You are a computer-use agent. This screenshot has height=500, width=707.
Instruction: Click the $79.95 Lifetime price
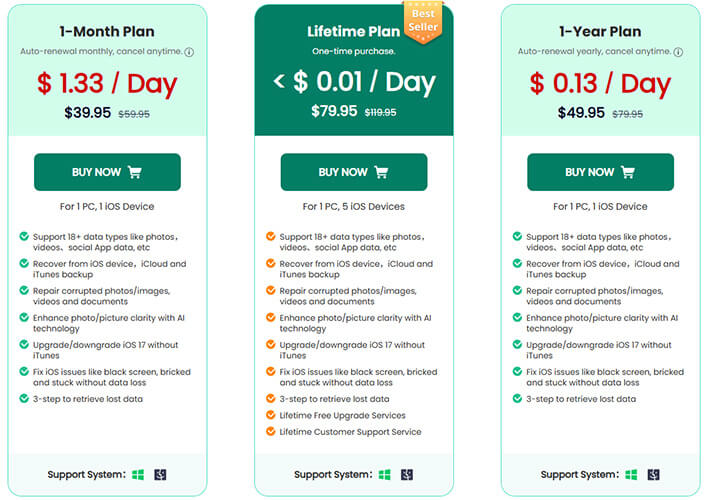click(x=334, y=111)
